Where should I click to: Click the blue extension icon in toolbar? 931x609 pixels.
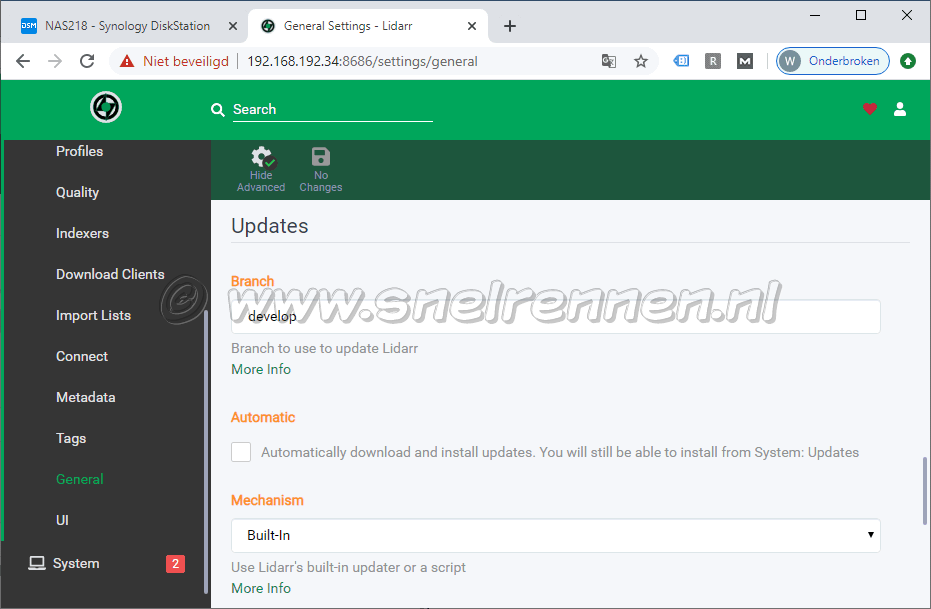click(681, 61)
